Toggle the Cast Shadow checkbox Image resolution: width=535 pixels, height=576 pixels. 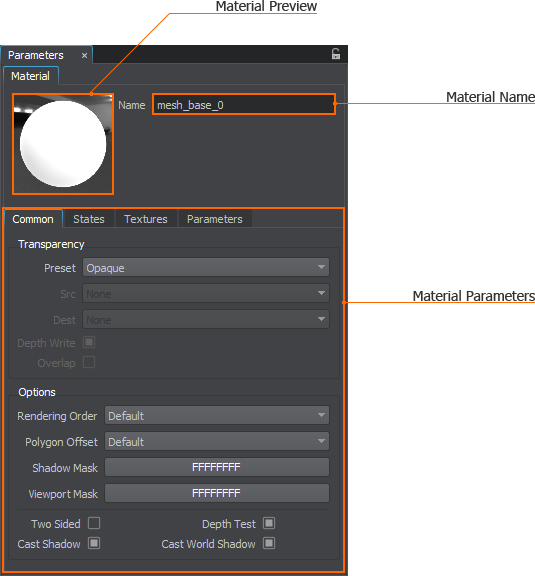click(x=94, y=543)
